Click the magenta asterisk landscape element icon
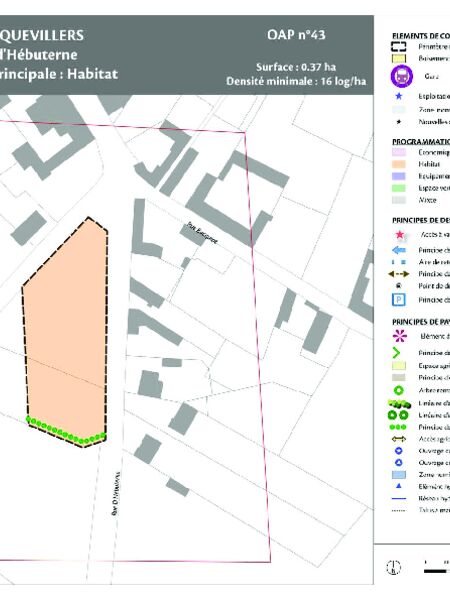This screenshot has width=450, height=600. 399,336
